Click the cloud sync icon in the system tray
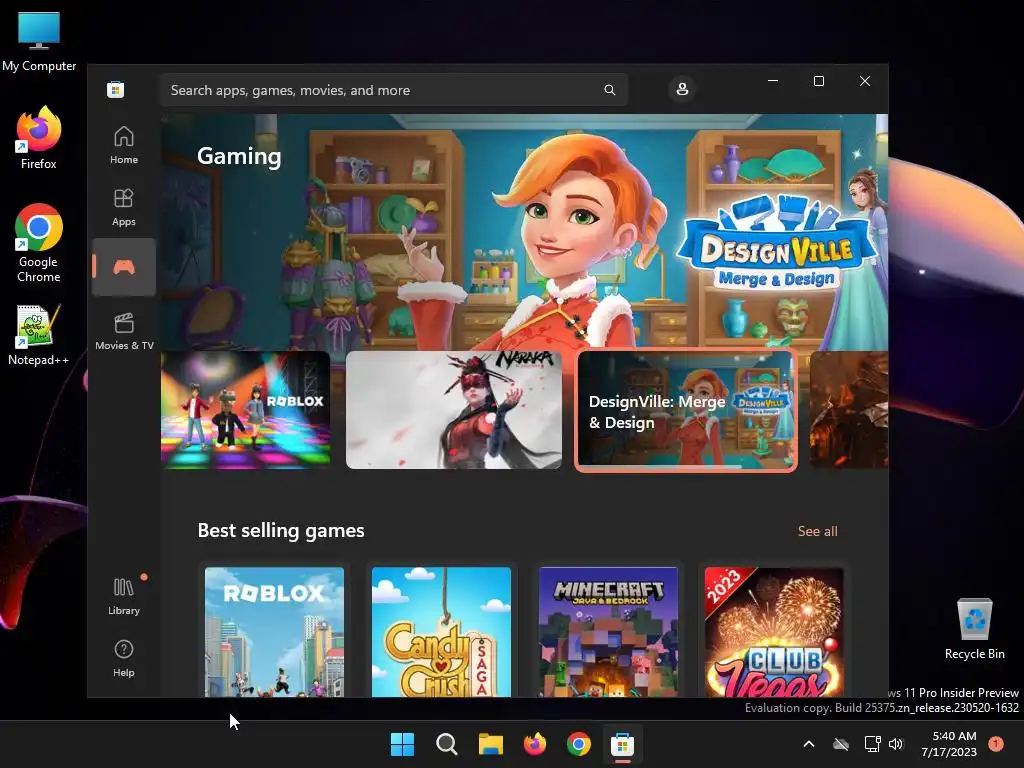Viewport: 1024px width, 768px height. pos(841,744)
